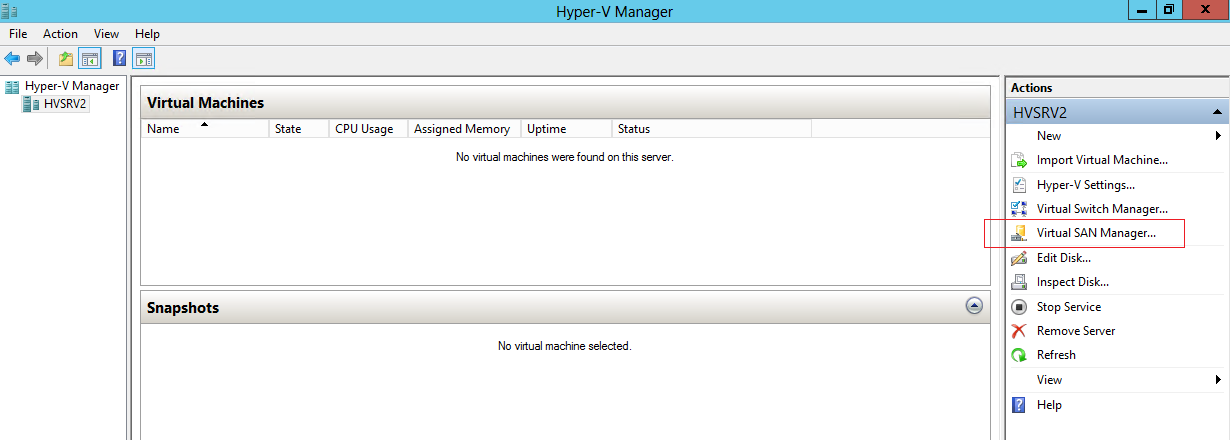Toggle the Show/Hide Console Tree toolbar icon

pos(90,59)
